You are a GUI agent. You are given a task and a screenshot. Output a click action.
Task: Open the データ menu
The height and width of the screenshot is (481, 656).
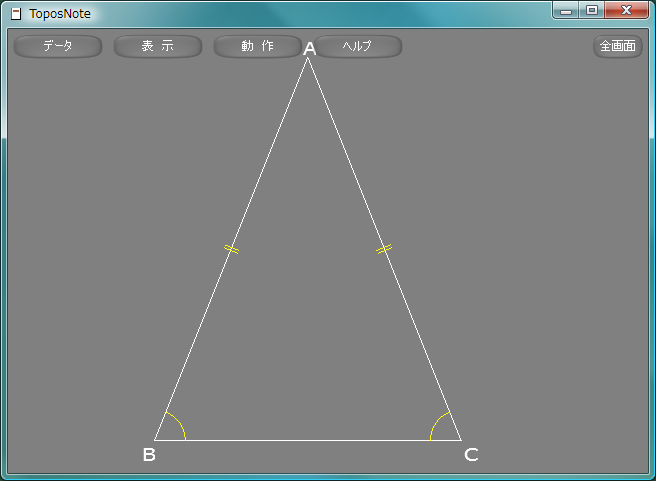(58, 46)
